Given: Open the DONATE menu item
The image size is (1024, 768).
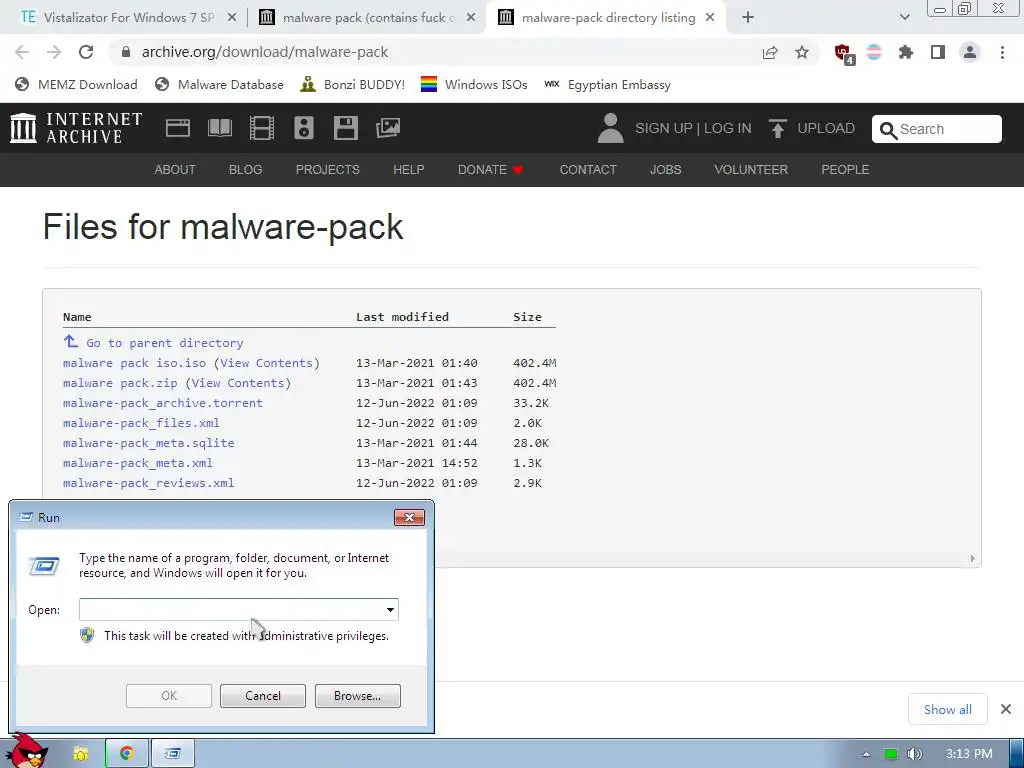Looking at the screenshot, I should [490, 170].
